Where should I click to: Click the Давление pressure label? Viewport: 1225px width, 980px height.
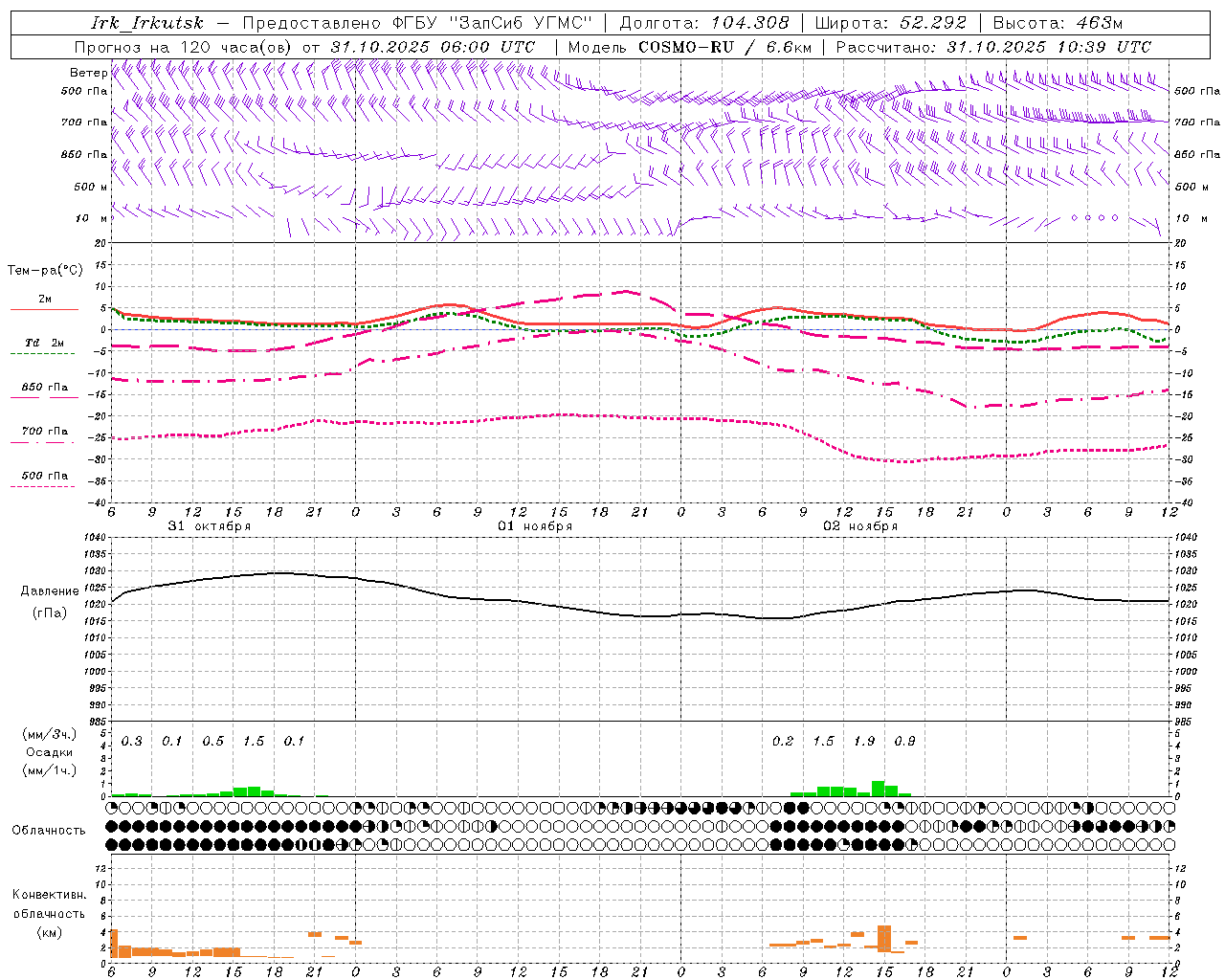[x=50, y=591]
